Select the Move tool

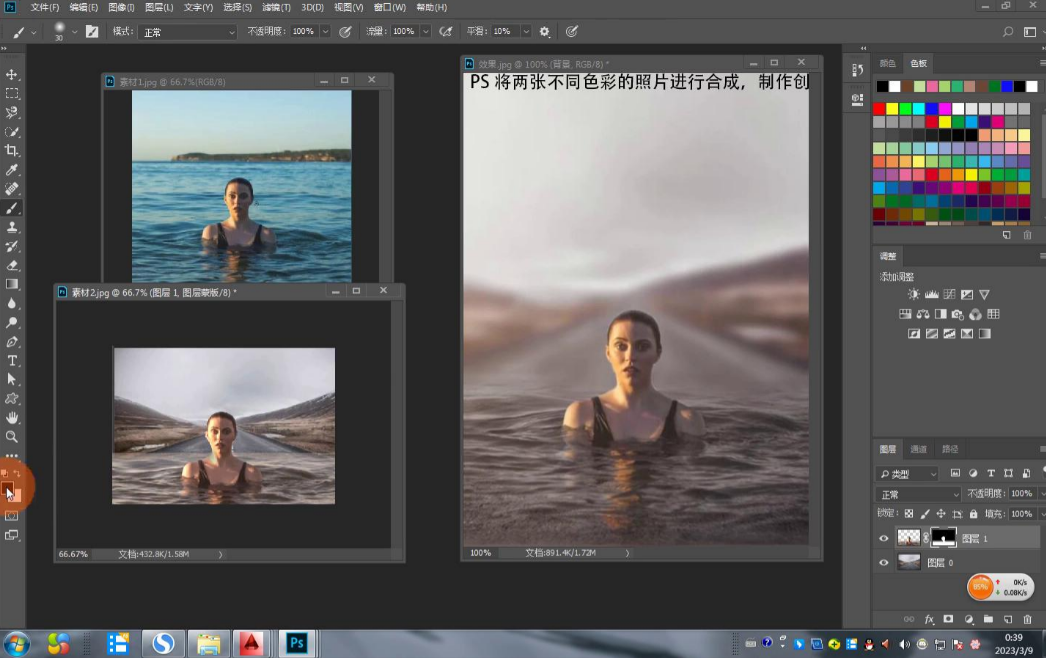tap(12, 74)
